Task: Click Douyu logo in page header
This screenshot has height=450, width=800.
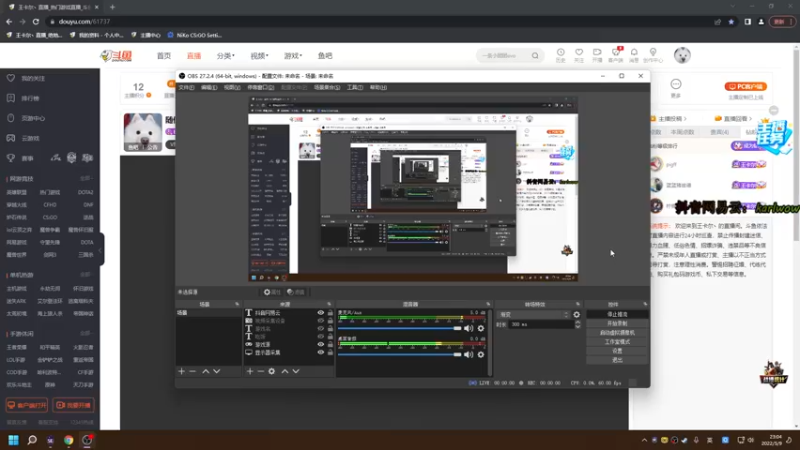Action: click(x=116, y=56)
